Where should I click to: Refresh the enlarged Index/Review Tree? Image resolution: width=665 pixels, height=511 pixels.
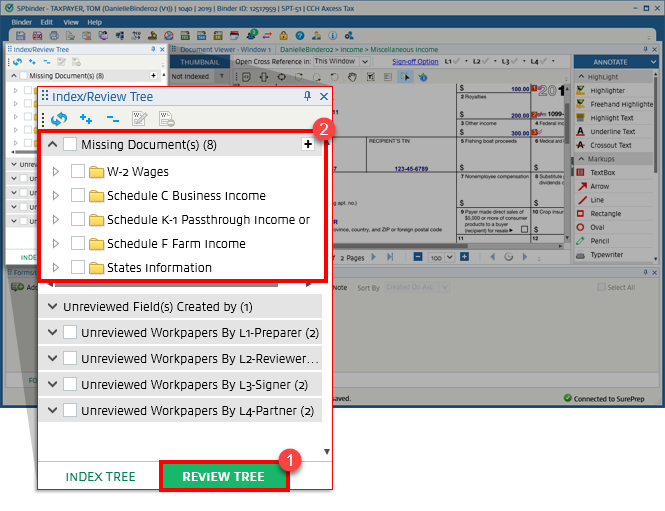[59, 119]
